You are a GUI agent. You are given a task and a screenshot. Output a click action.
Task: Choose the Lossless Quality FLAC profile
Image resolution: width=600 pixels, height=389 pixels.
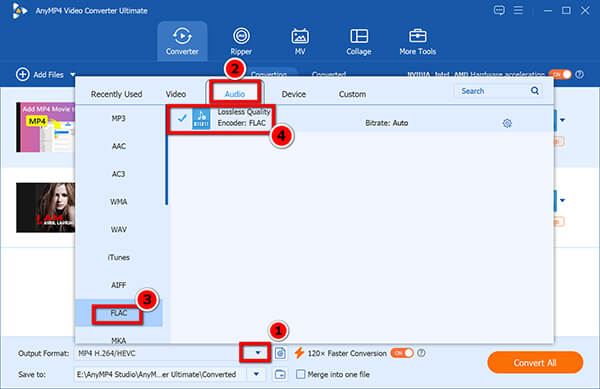pos(360,118)
